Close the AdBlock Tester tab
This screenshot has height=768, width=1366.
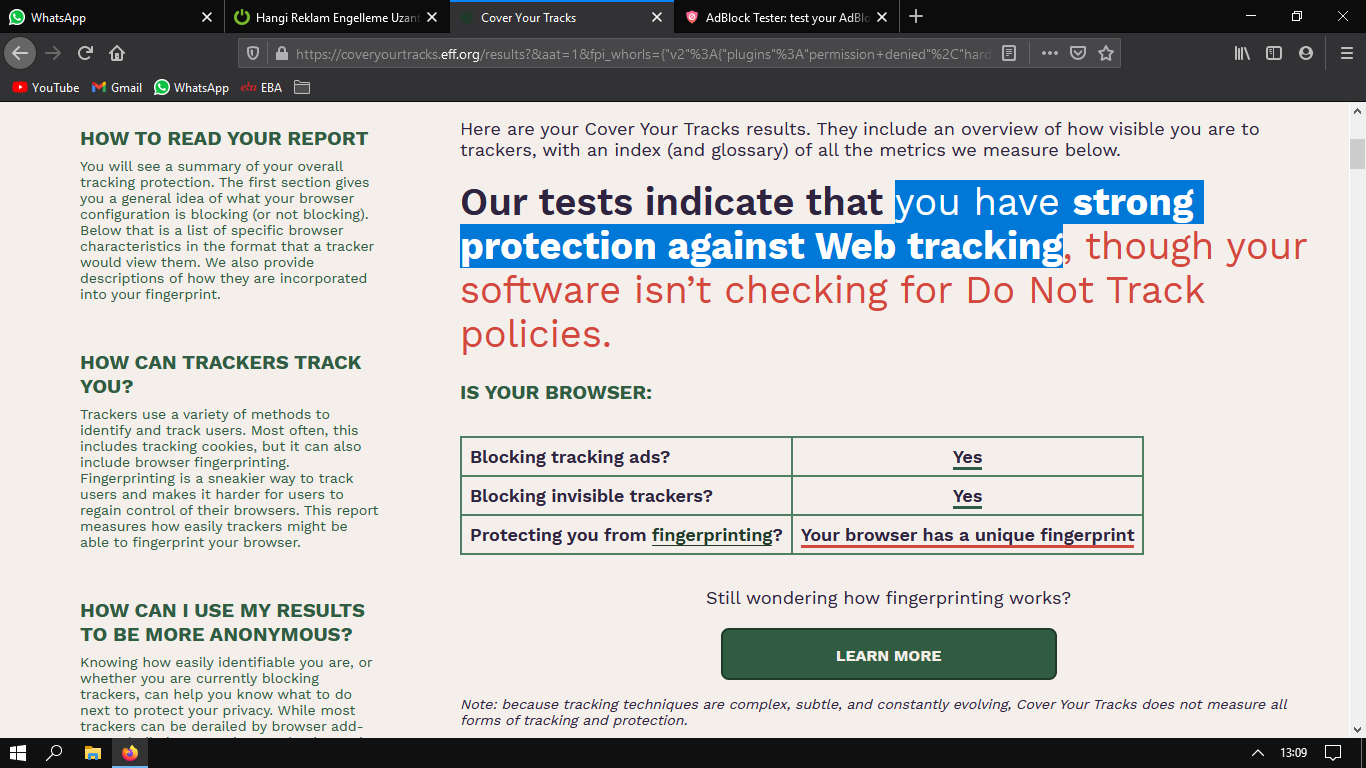tap(882, 17)
